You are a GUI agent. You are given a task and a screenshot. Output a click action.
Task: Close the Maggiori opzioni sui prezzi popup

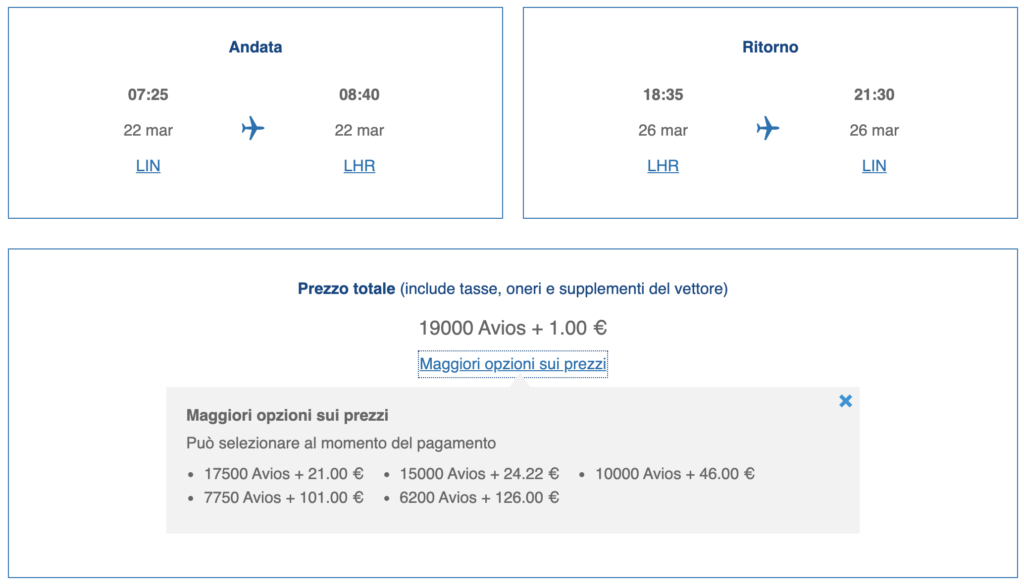(x=845, y=401)
